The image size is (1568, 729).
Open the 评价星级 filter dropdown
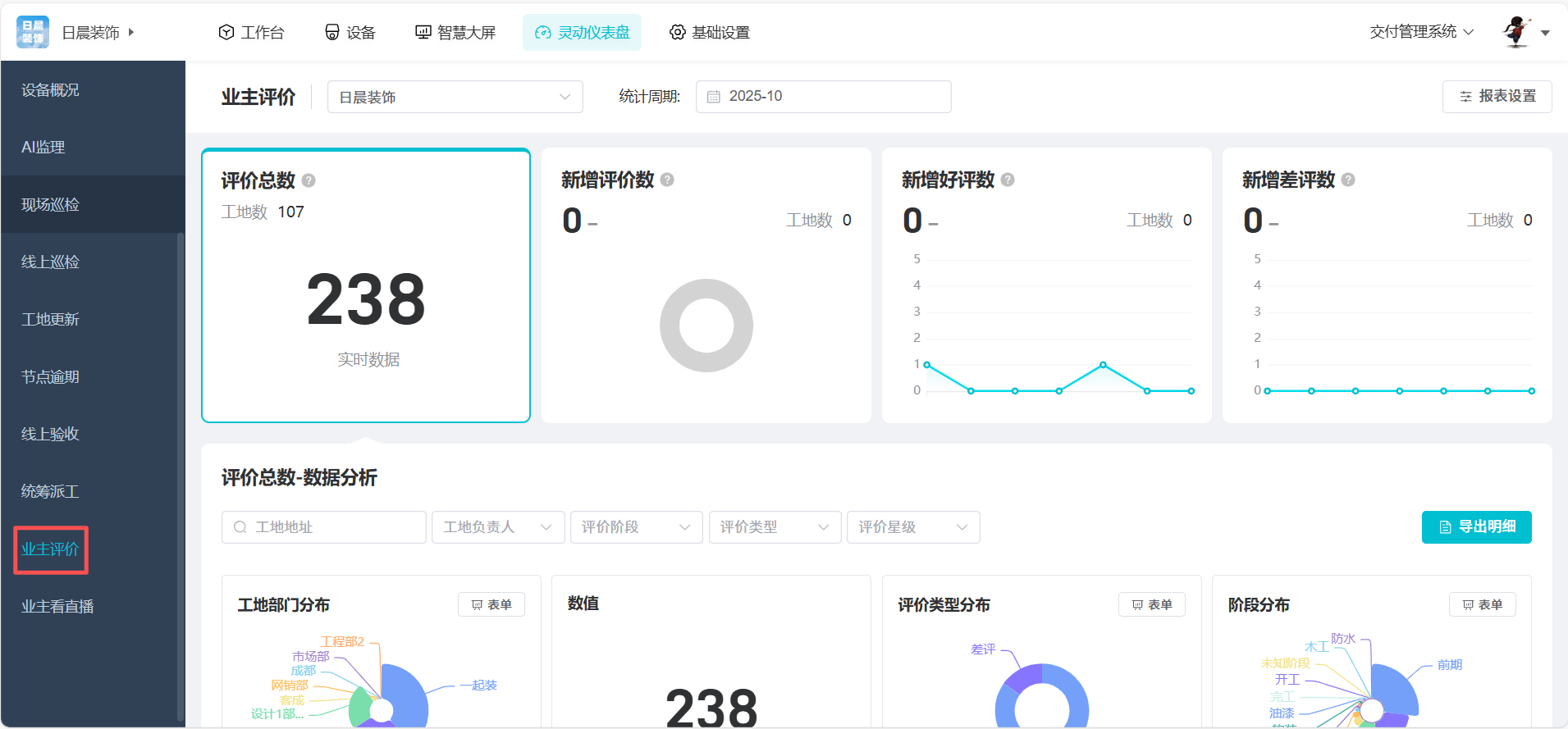pos(912,527)
